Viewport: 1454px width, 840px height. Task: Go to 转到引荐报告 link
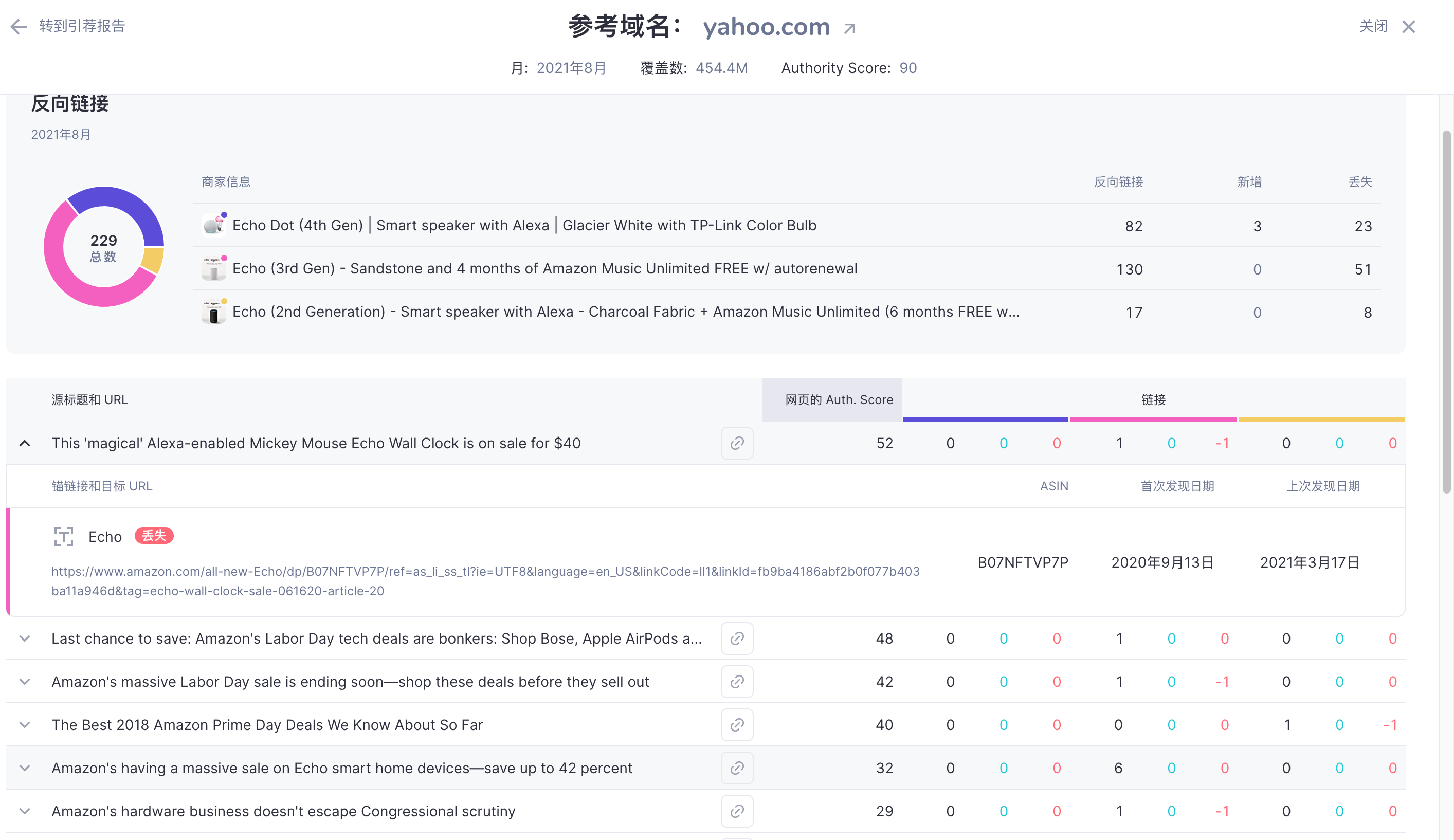tap(82, 27)
